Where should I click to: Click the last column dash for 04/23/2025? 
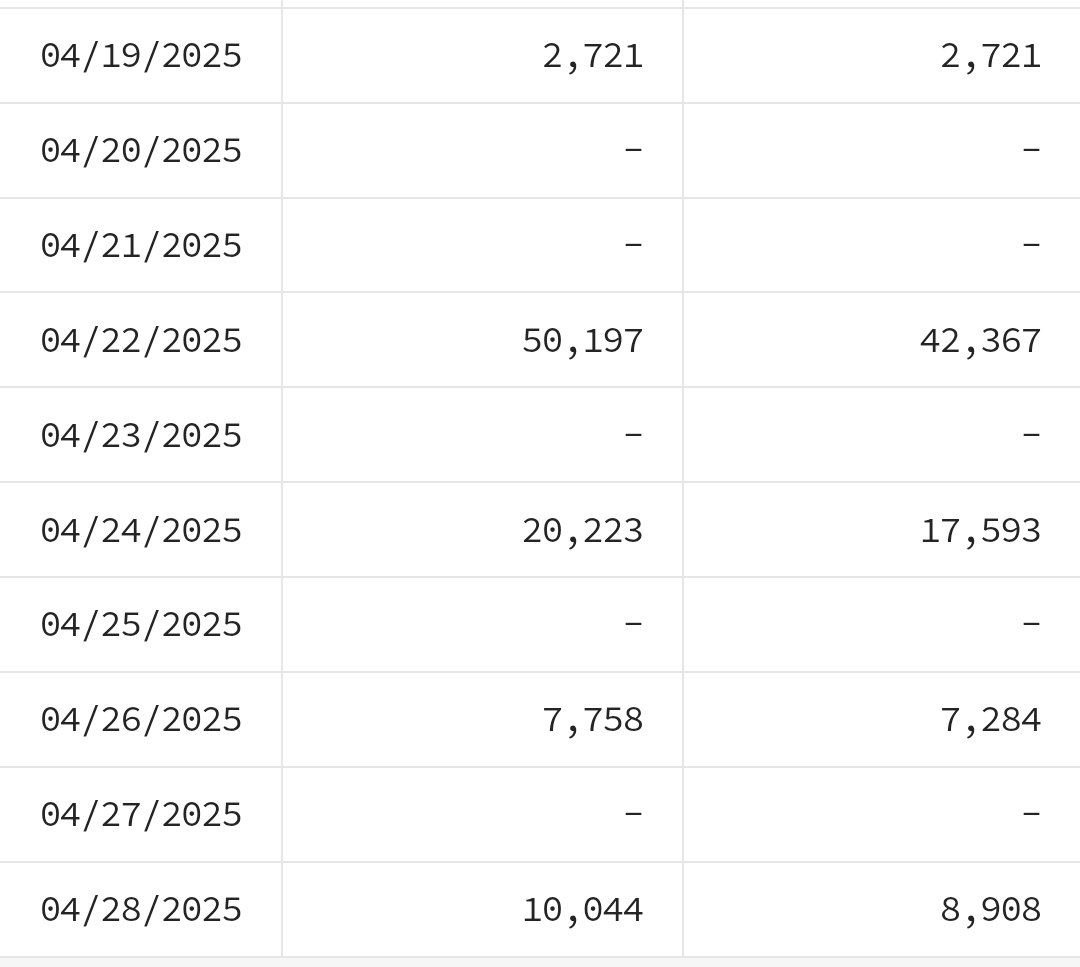pyautogui.click(x=1031, y=435)
